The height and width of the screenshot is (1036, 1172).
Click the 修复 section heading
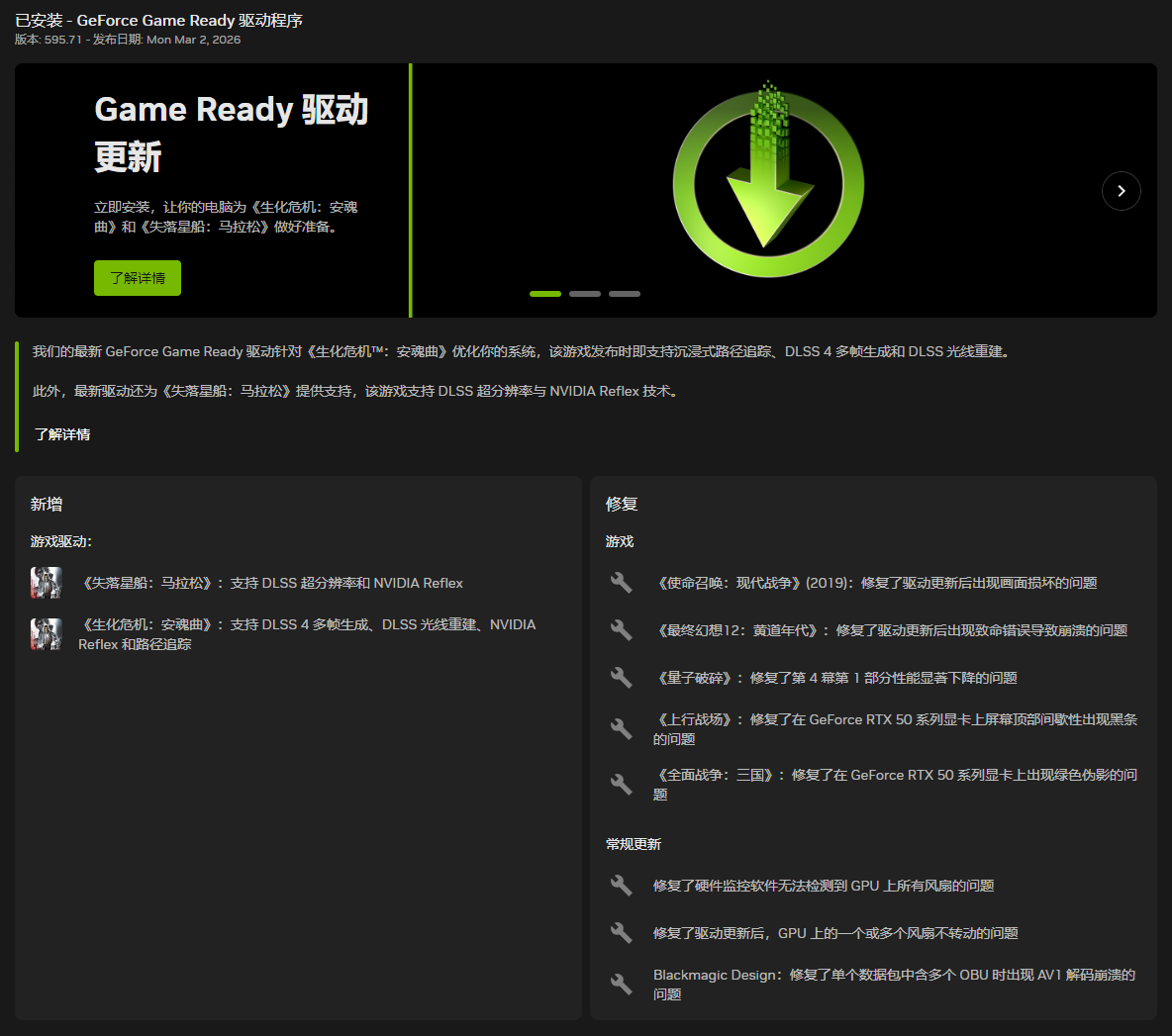pyautogui.click(x=622, y=505)
